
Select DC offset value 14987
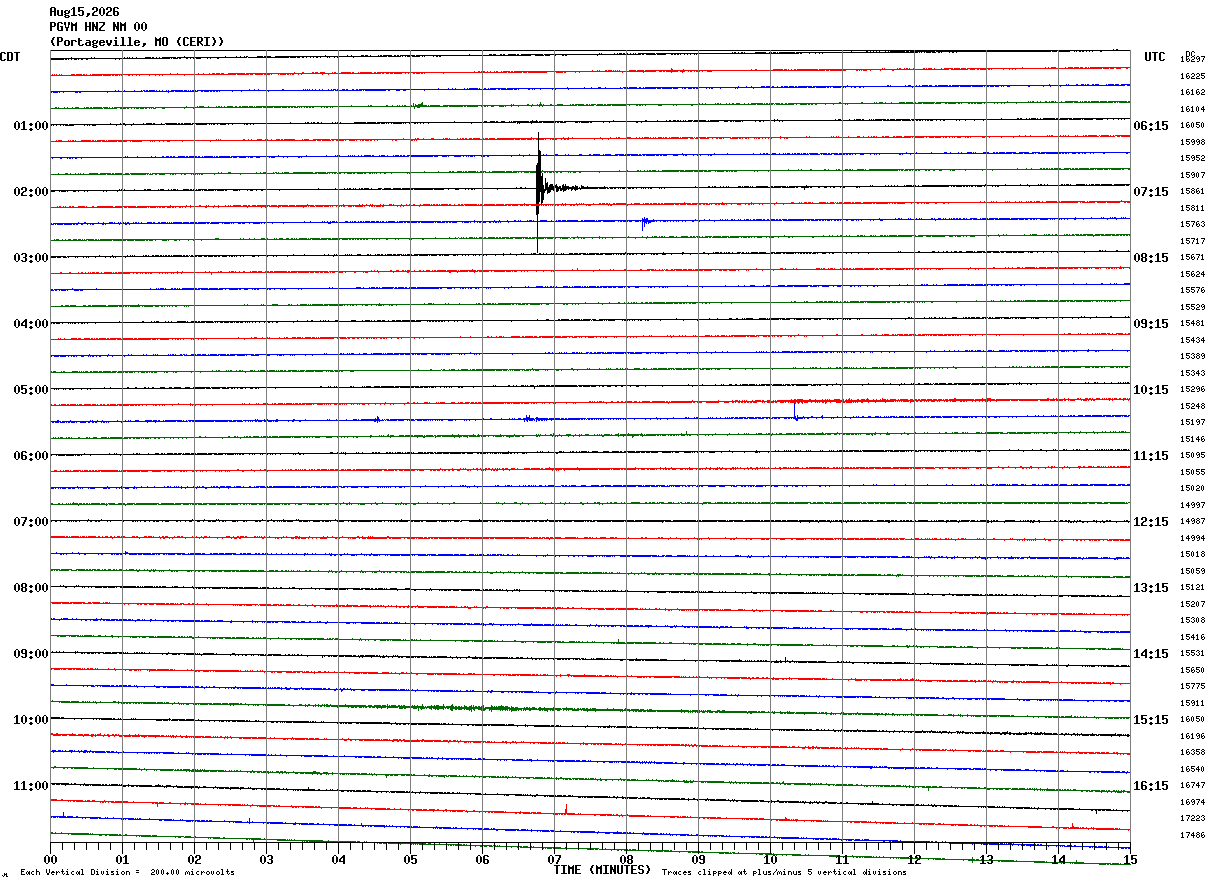coord(1192,521)
